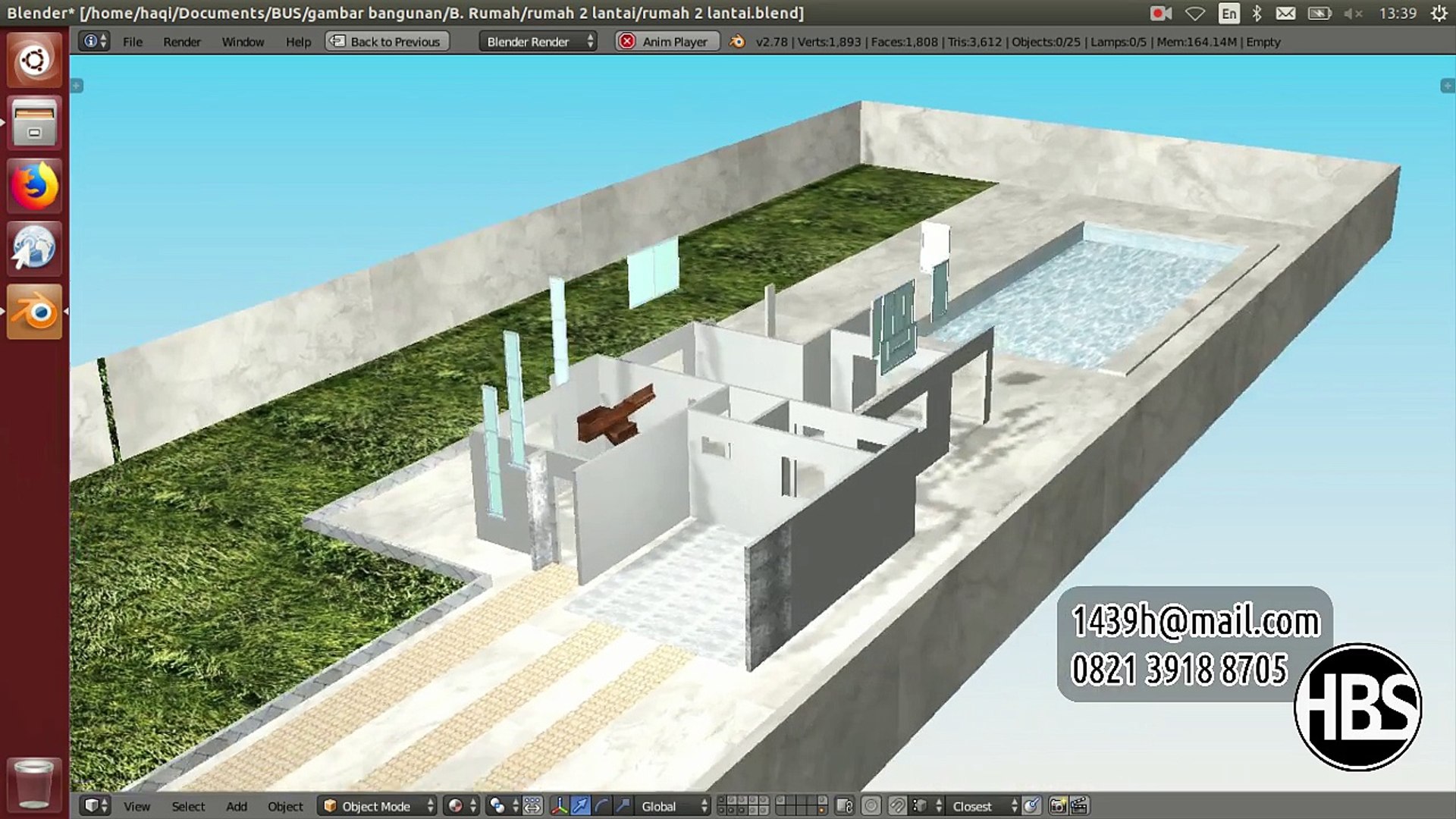Toggle lock layers to scene icon
This screenshot has height=819, width=1456.
pos(844,806)
